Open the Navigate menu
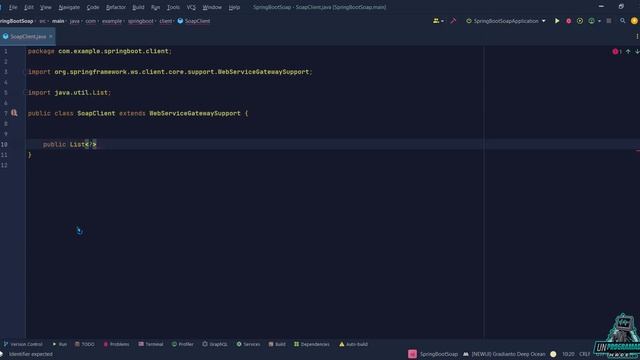This screenshot has height=360, width=640. point(69,7)
